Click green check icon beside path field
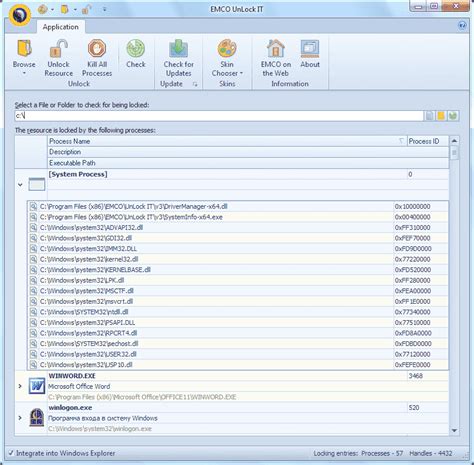474x465 pixels. point(453,116)
